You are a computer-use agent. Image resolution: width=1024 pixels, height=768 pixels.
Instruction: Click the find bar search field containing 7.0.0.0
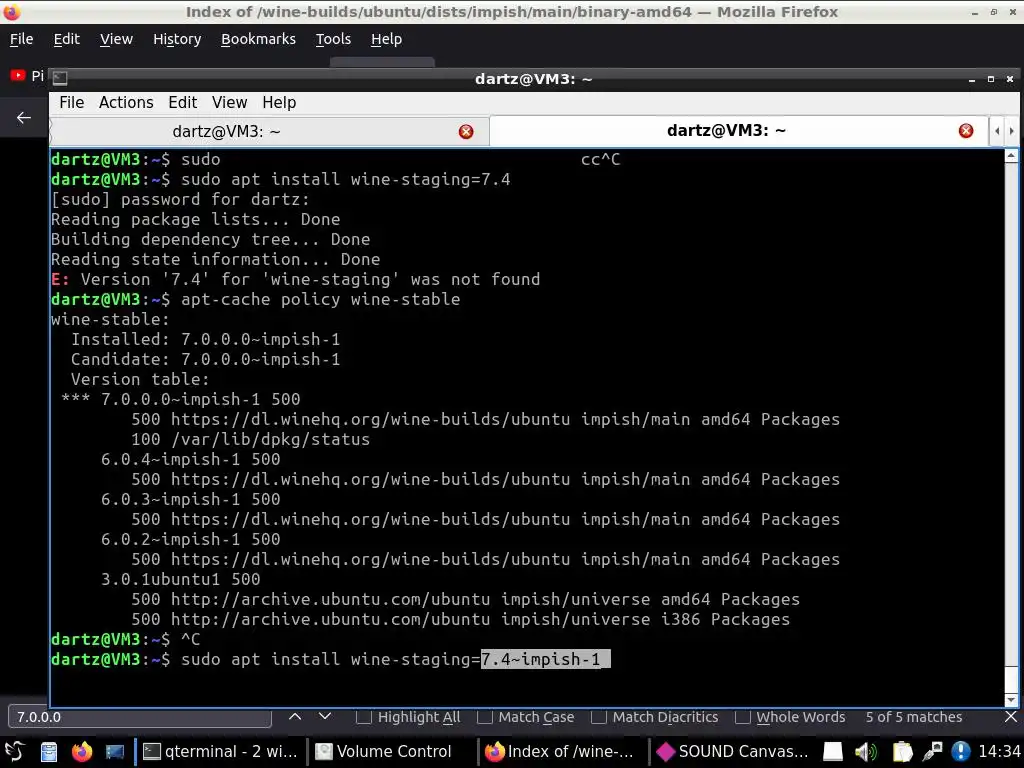pyautogui.click(x=140, y=717)
